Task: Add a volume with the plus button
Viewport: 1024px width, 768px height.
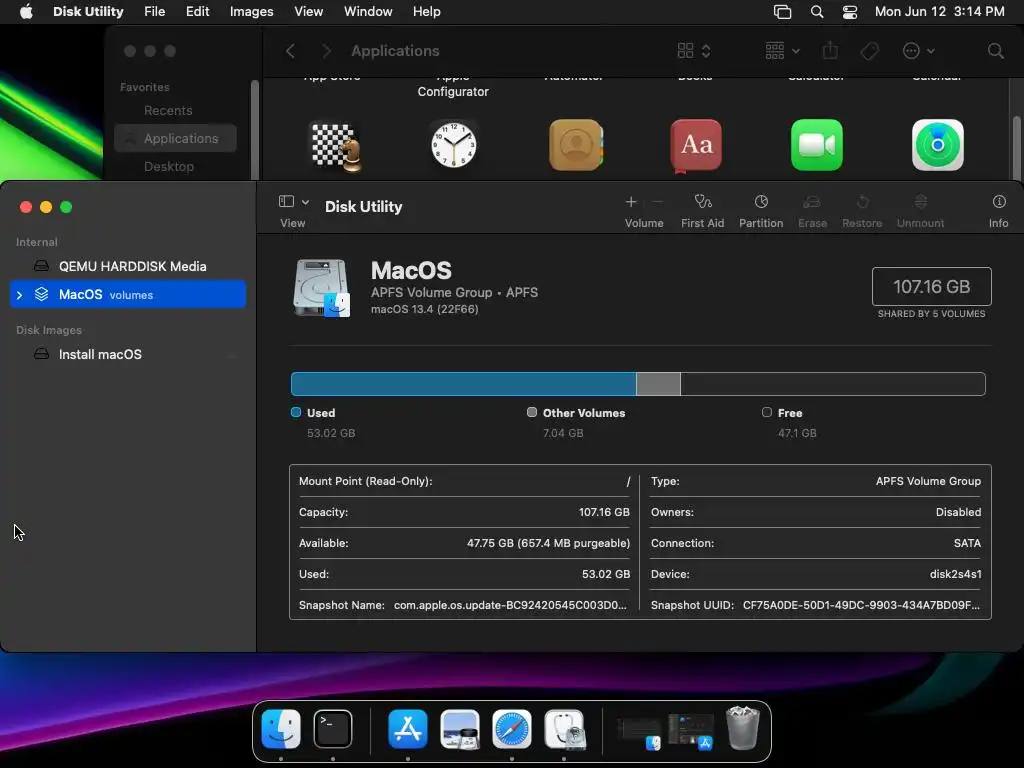Action: click(x=631, y=202)
